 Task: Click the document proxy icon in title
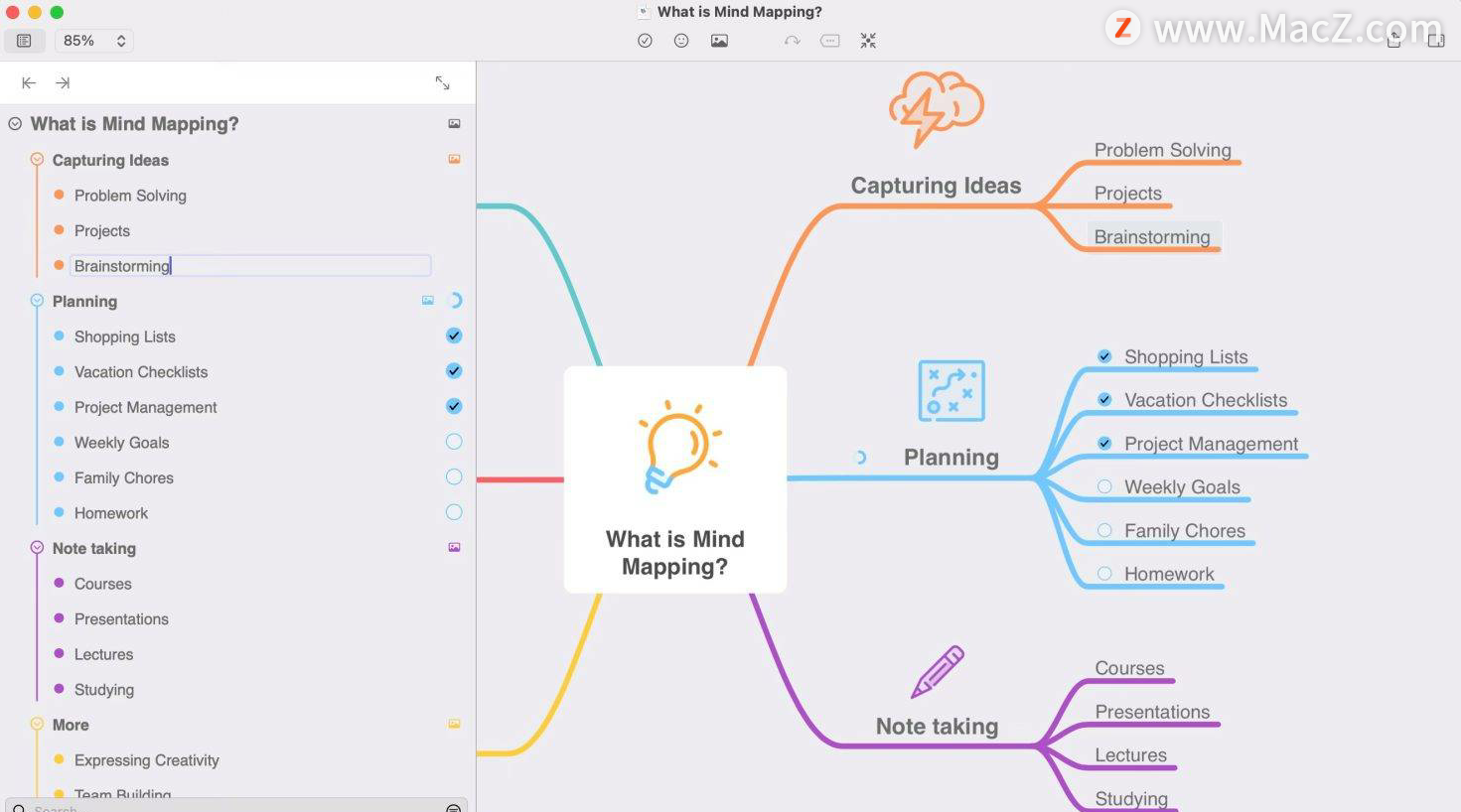645,12
